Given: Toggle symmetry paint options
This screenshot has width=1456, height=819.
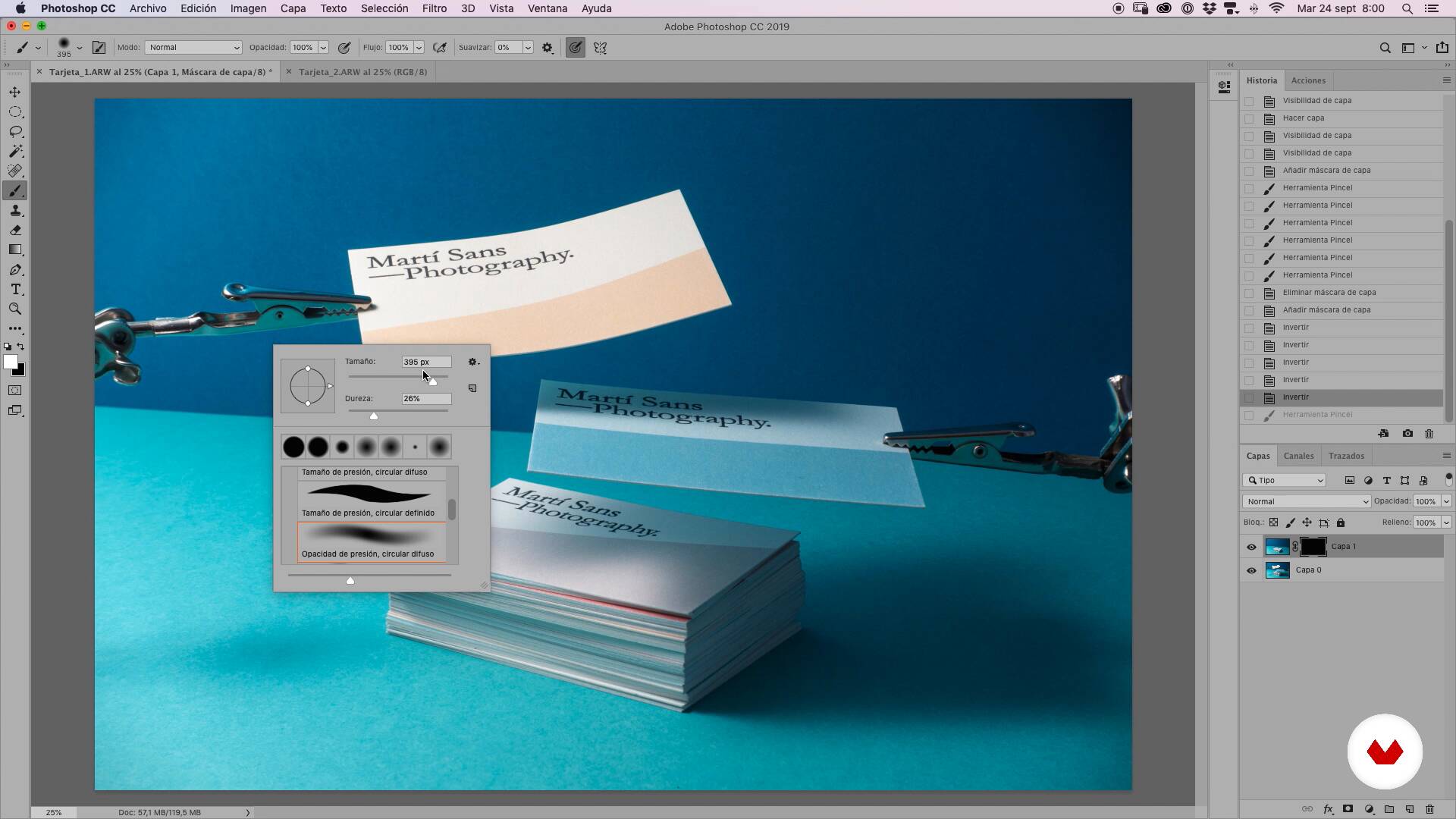Looking at the screenshot, I should click(600, 48).
